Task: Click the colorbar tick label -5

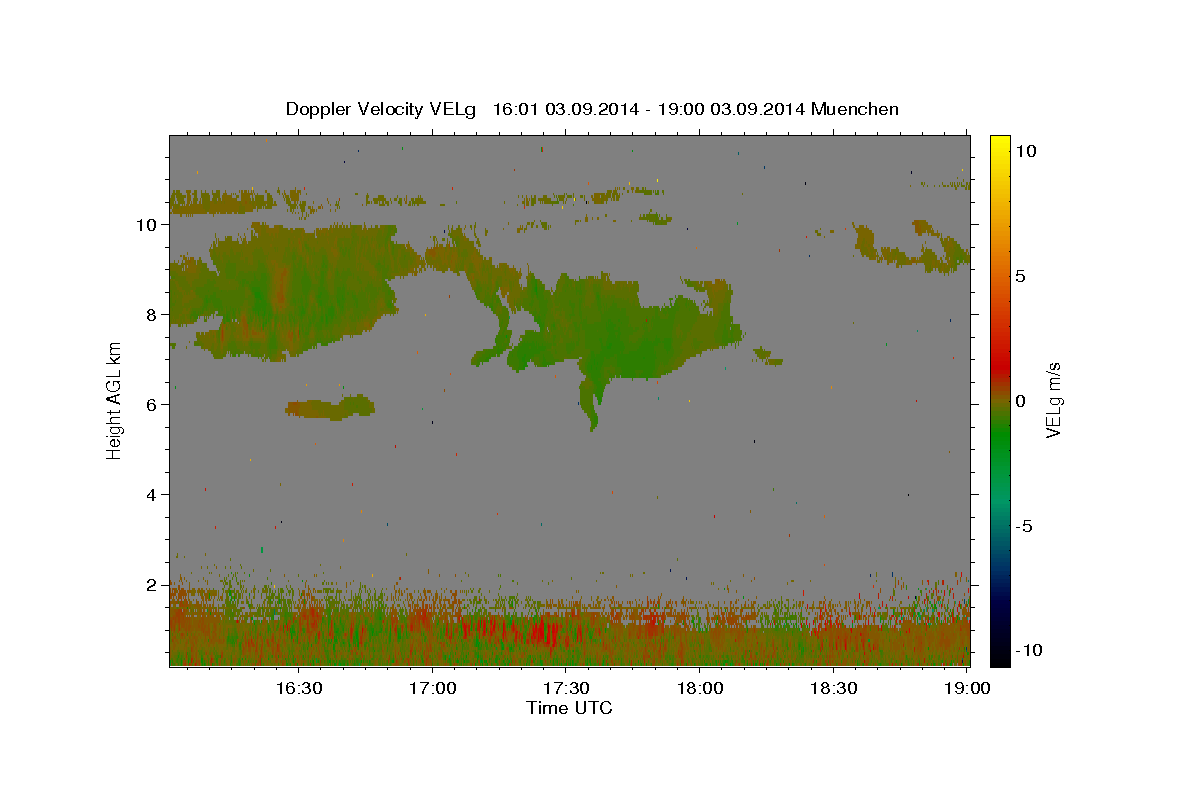Action: tap(1023, 526)
